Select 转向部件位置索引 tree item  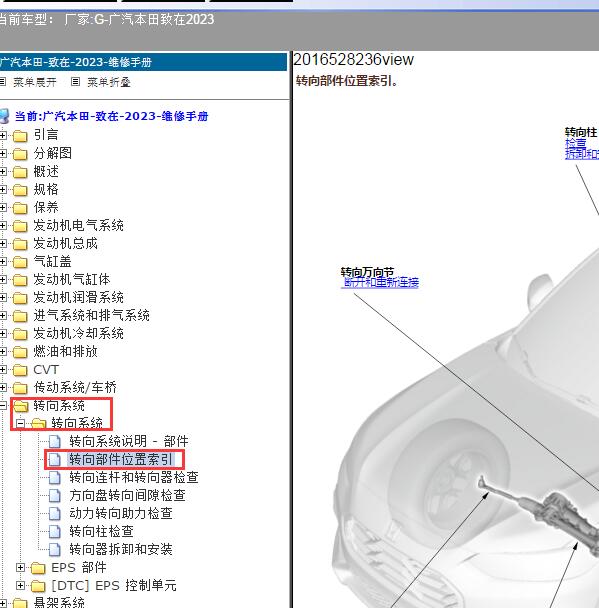click(121, 459)
